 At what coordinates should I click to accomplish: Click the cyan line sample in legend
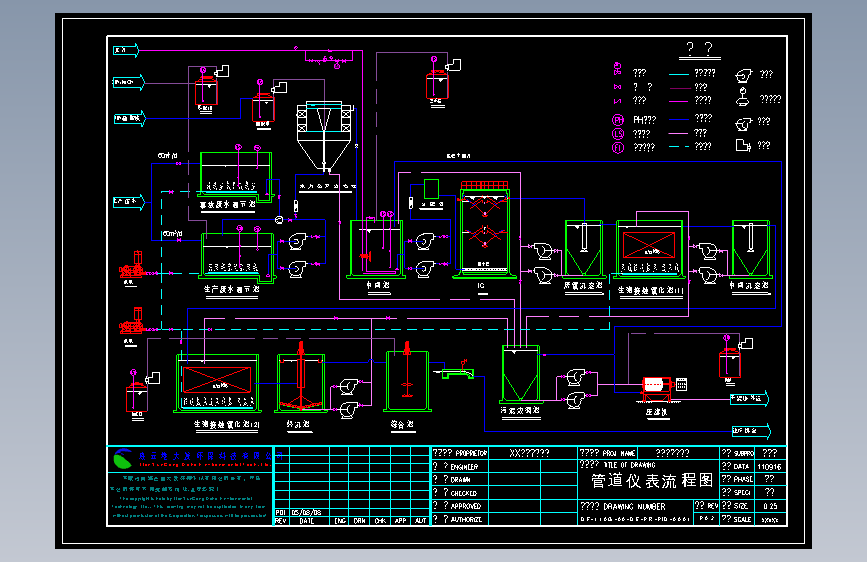point(678,74)
